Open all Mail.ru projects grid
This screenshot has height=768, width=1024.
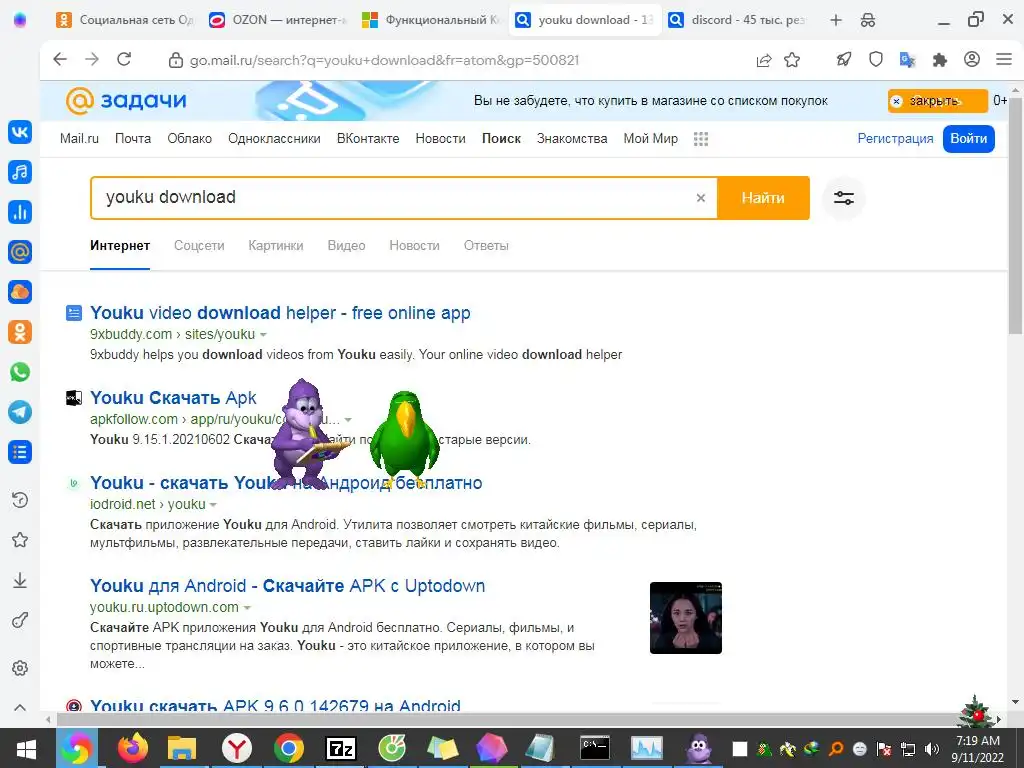701,138
